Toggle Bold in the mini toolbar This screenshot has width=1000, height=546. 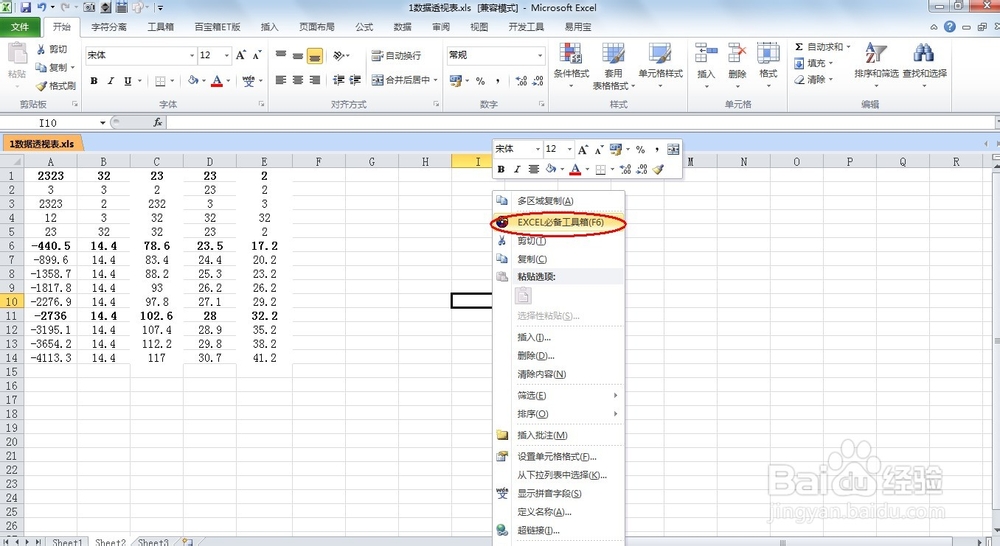coord(501,169)
